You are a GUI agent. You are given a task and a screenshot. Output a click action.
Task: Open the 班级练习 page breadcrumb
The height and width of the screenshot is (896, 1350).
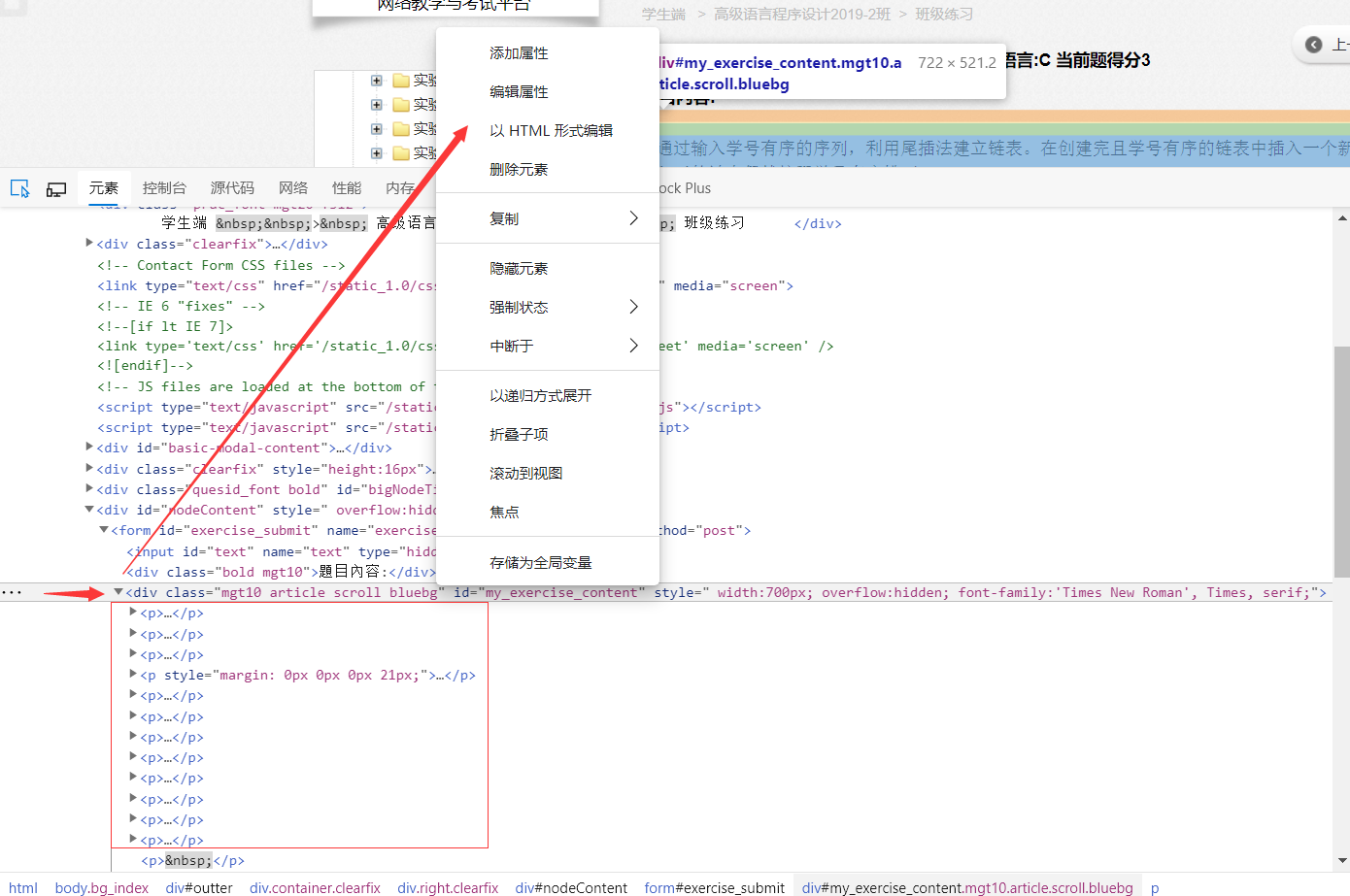pyautogui.click(x=944, y=15)
